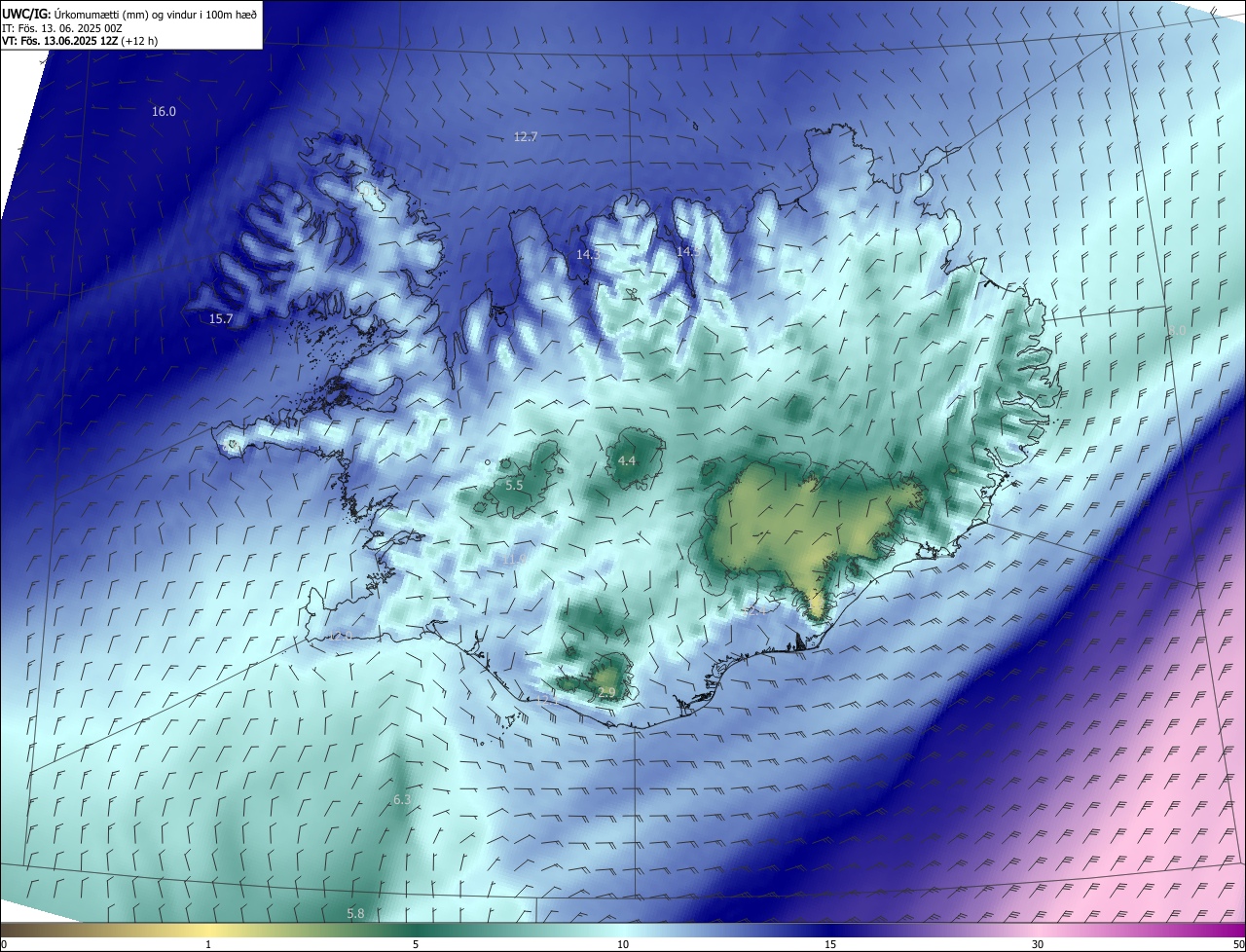Click the 1 tick label on the colorbar
Image resolution: width=1246 pixels, height=952 pixels.
point(208,944)
